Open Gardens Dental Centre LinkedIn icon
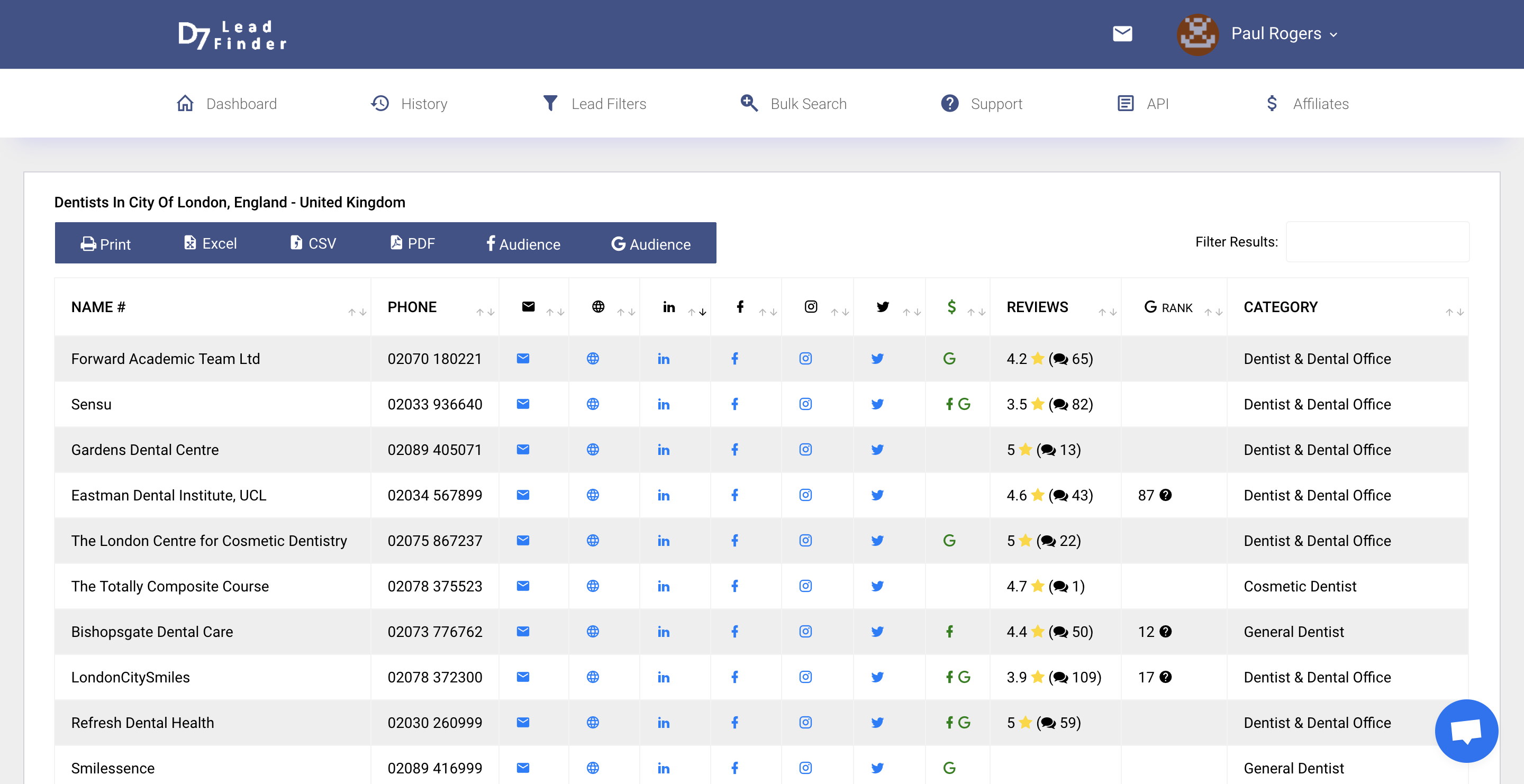 pyautogui.click(x=663, y=450)
